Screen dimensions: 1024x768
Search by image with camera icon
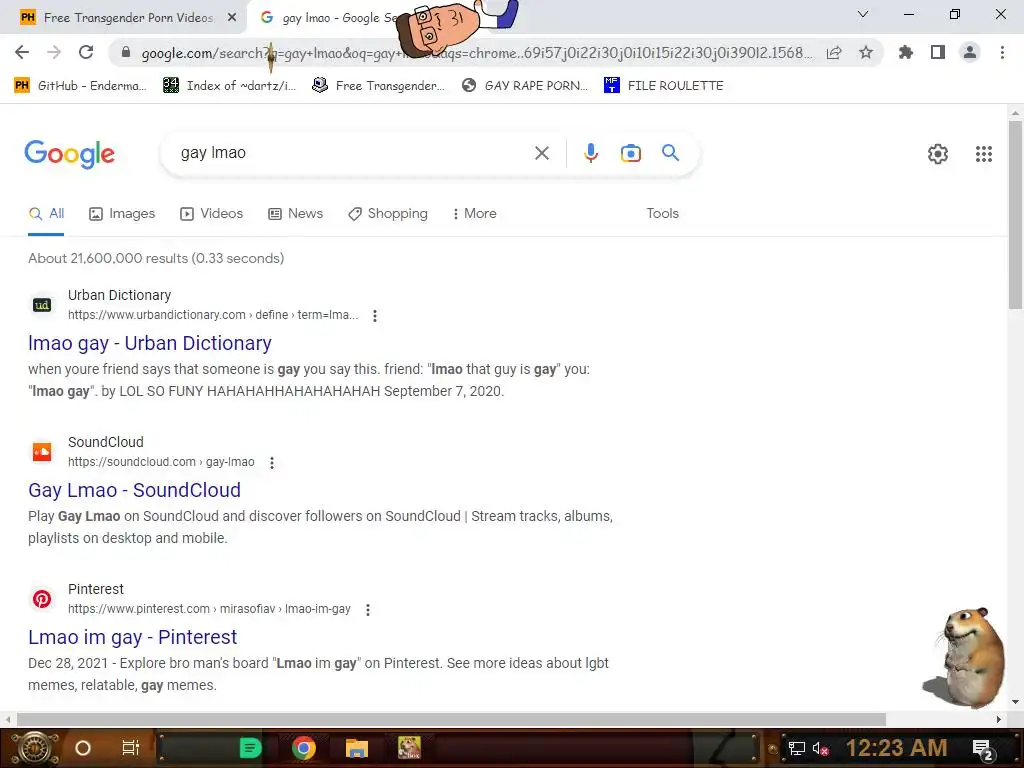(631, 153)
